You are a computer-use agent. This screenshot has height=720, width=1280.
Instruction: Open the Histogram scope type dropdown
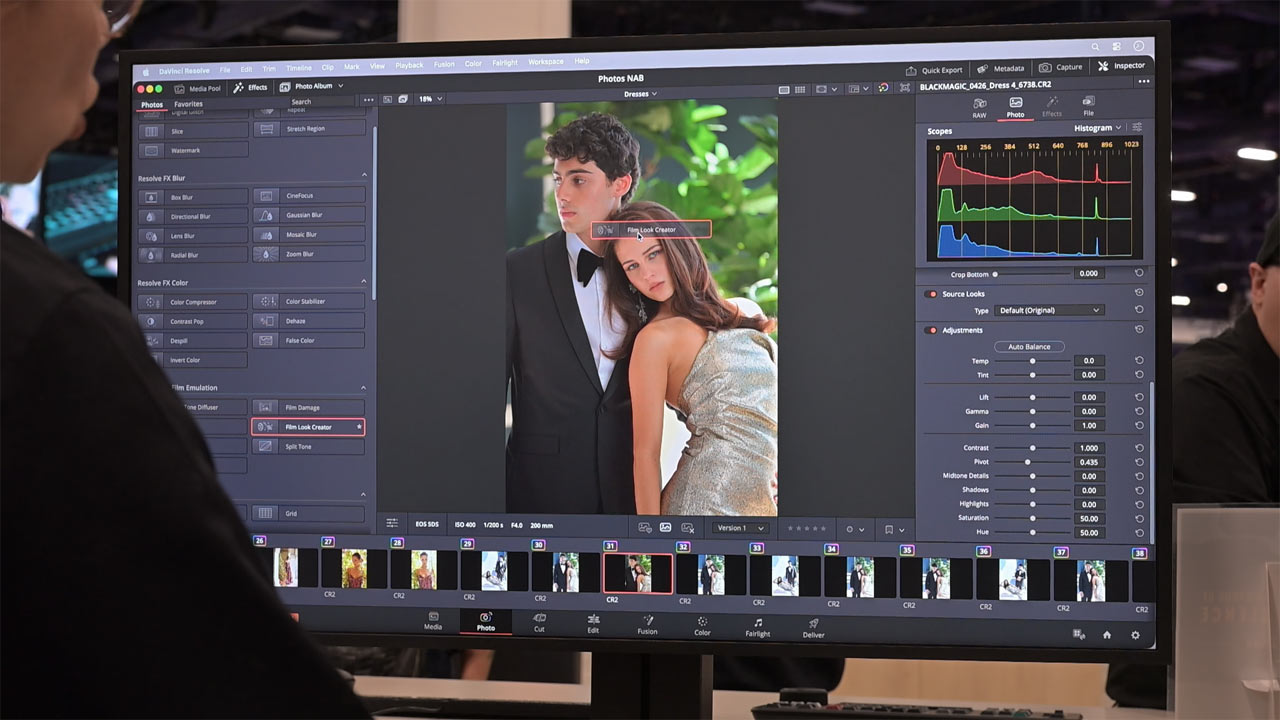(1097, 128)
